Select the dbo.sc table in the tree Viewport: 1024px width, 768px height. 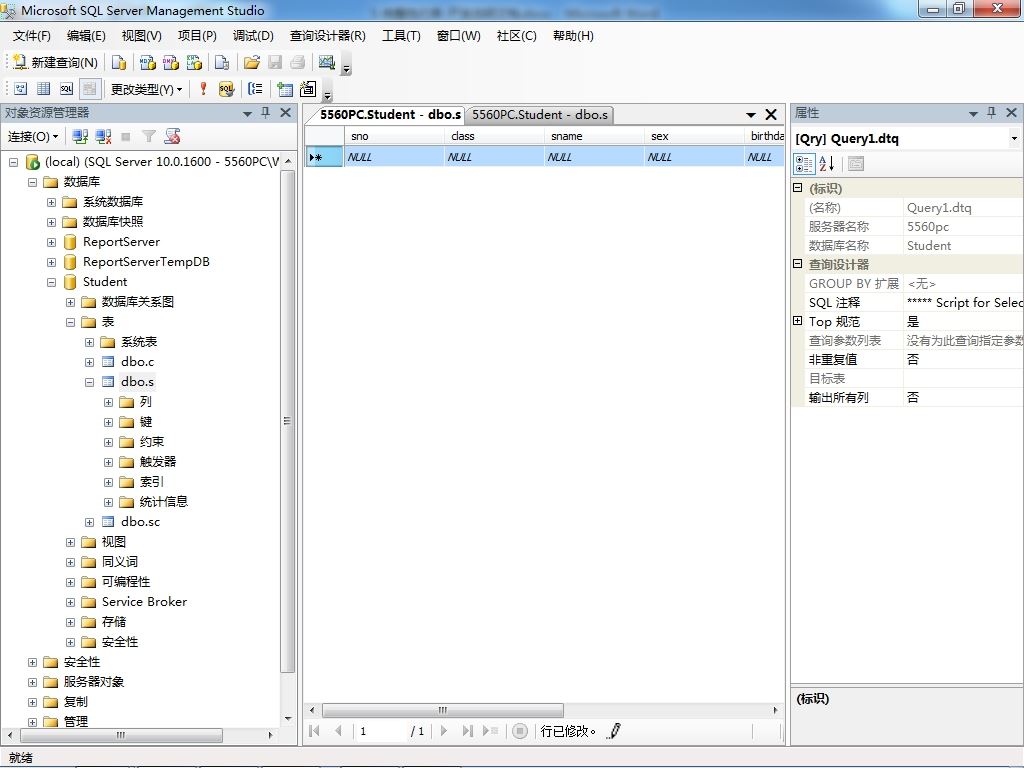tap(140, 522)
